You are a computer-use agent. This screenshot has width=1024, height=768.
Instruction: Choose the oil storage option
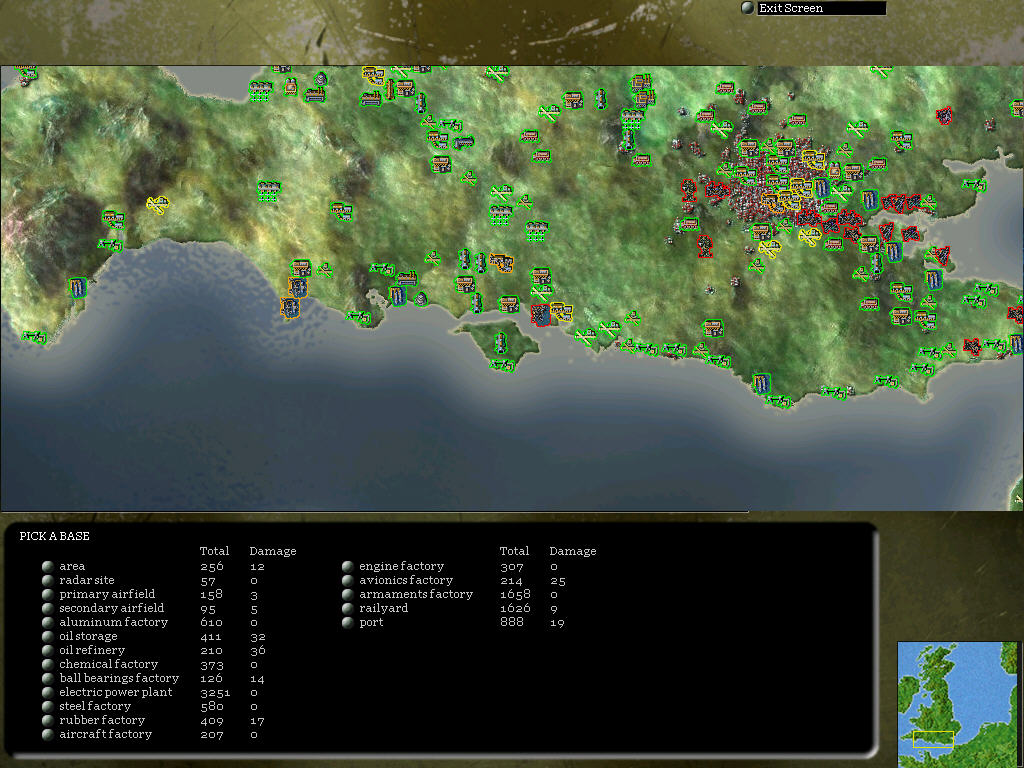click(48, 636)
